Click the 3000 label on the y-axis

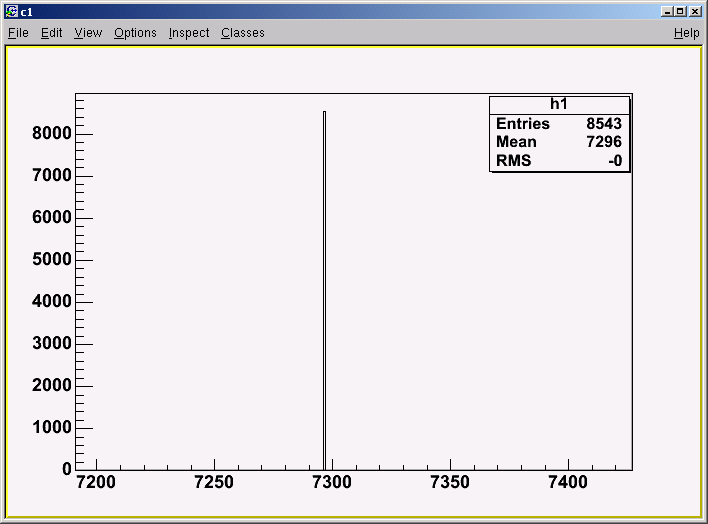coord(51,343)
